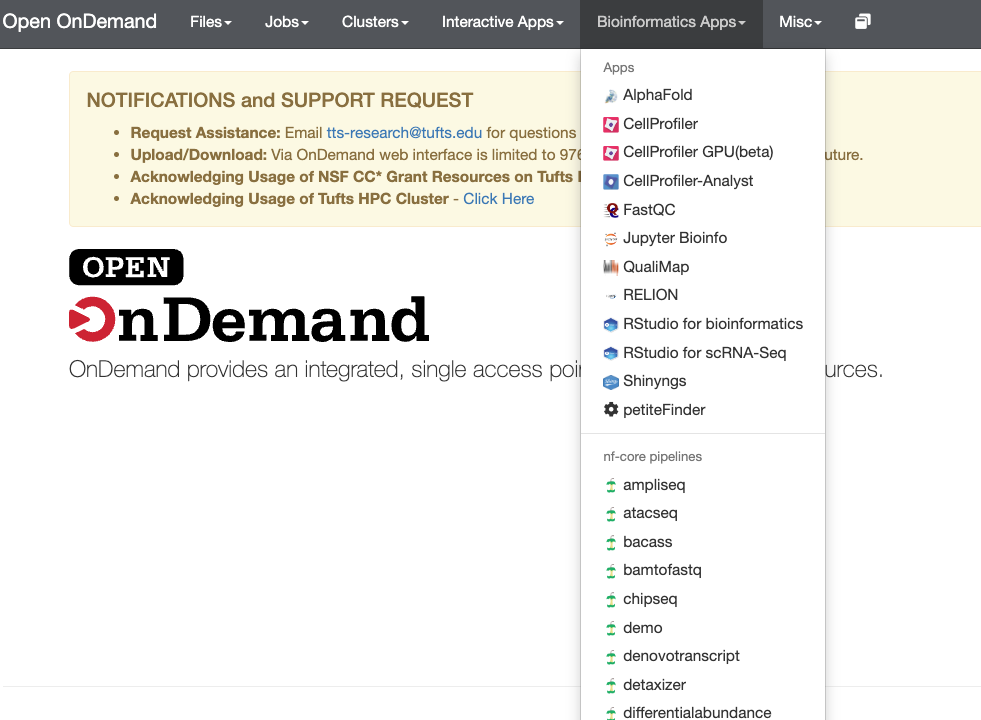Click the OPEN OnDemand logo image
This screenshot has height=720, width=981.
pos(249,296)
